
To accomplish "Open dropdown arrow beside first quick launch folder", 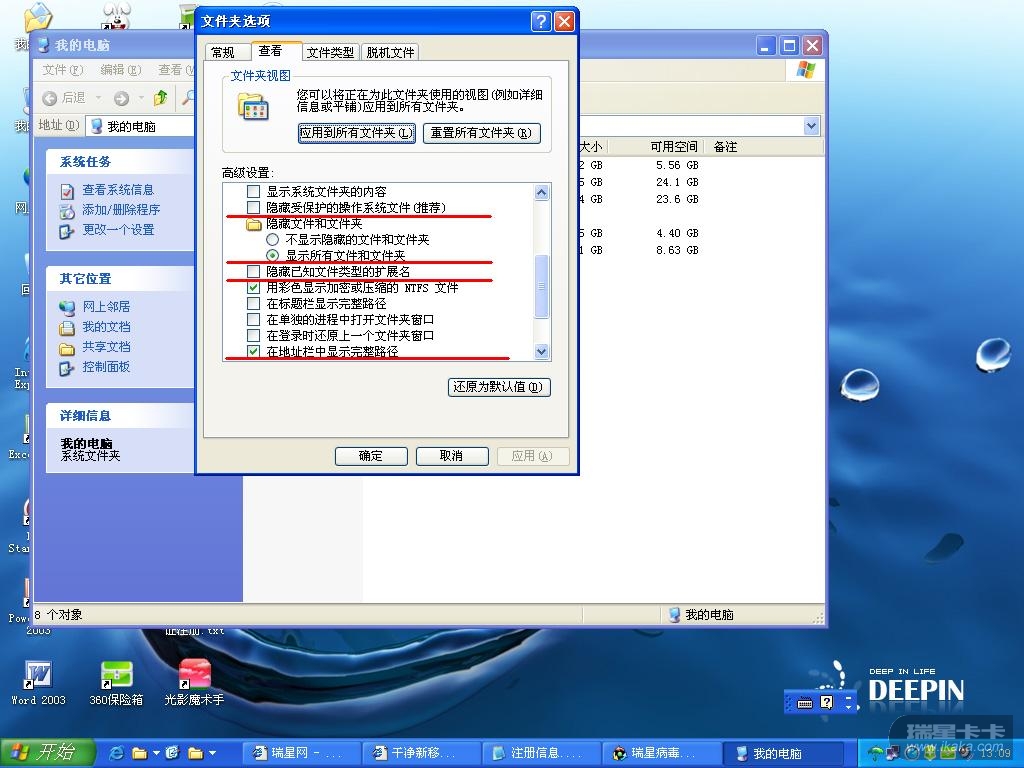I will point(156,754).
